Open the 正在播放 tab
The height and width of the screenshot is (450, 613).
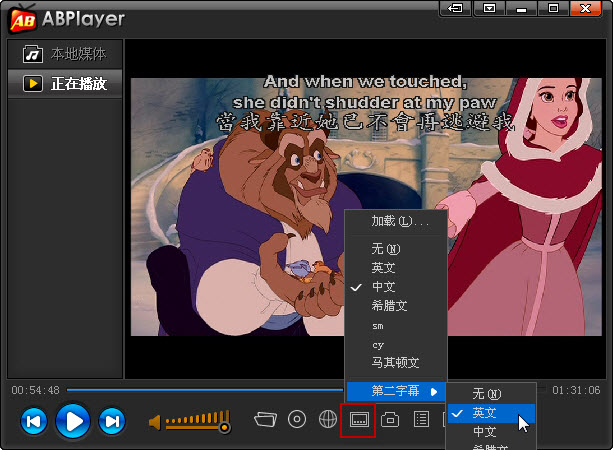[66, 83]
